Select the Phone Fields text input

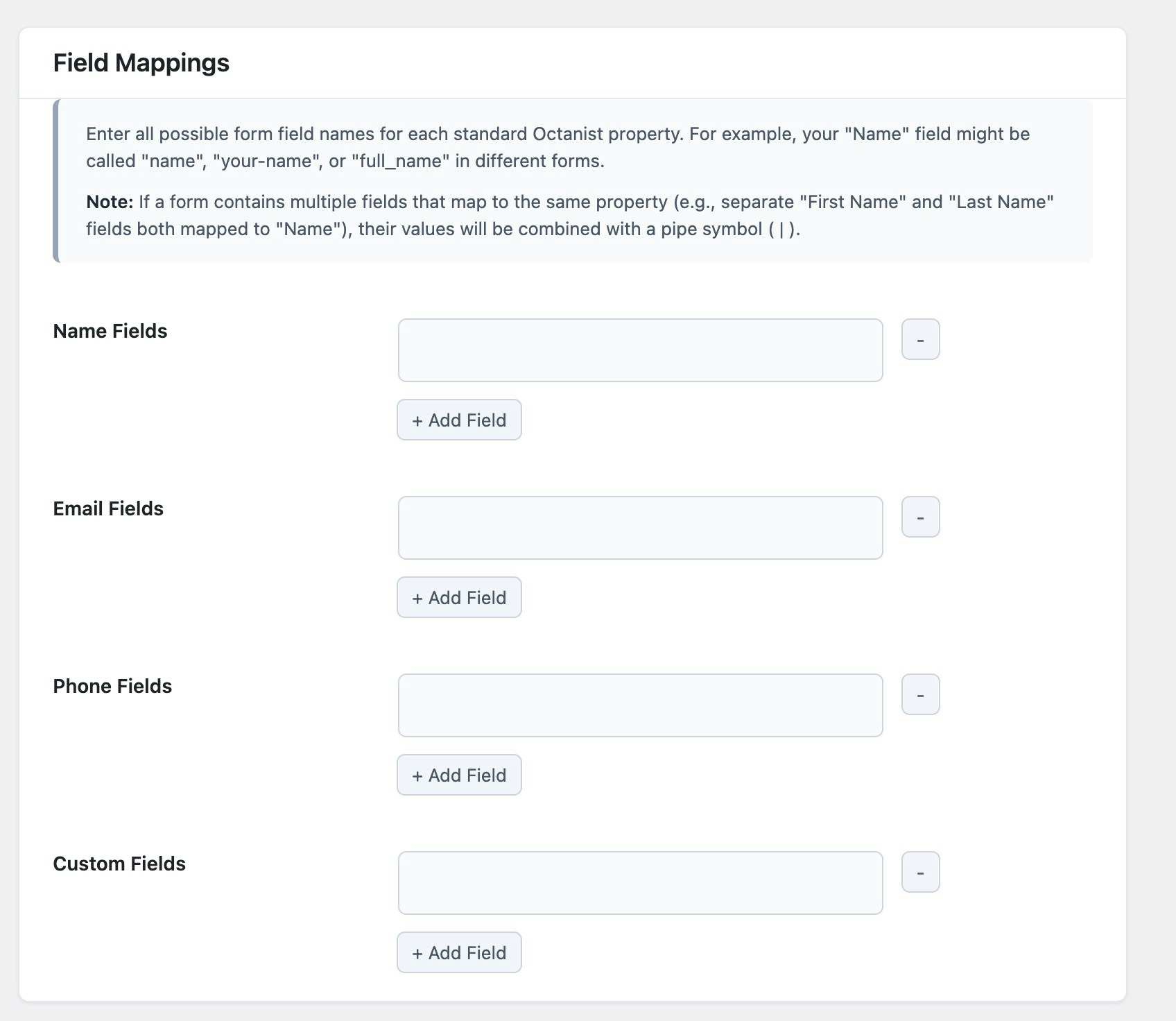[x=639, y=705]
